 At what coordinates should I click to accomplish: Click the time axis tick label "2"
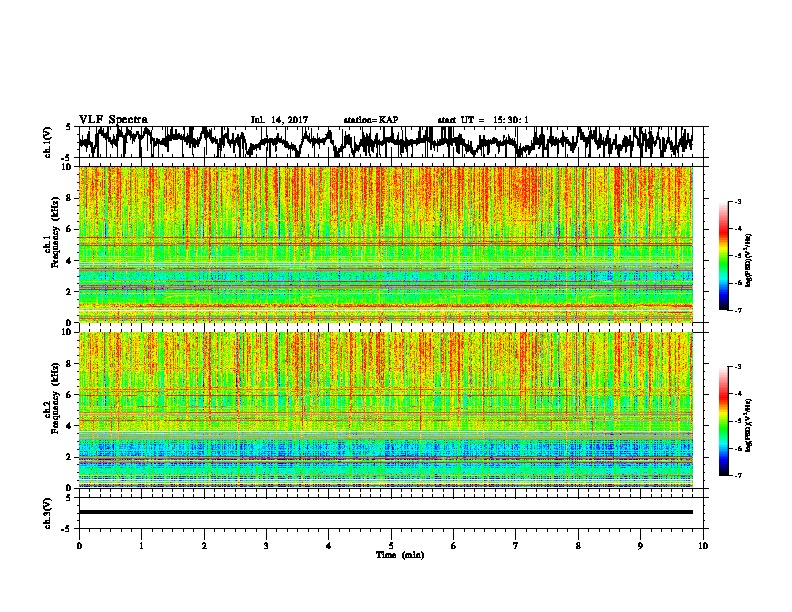click(204, 546)
